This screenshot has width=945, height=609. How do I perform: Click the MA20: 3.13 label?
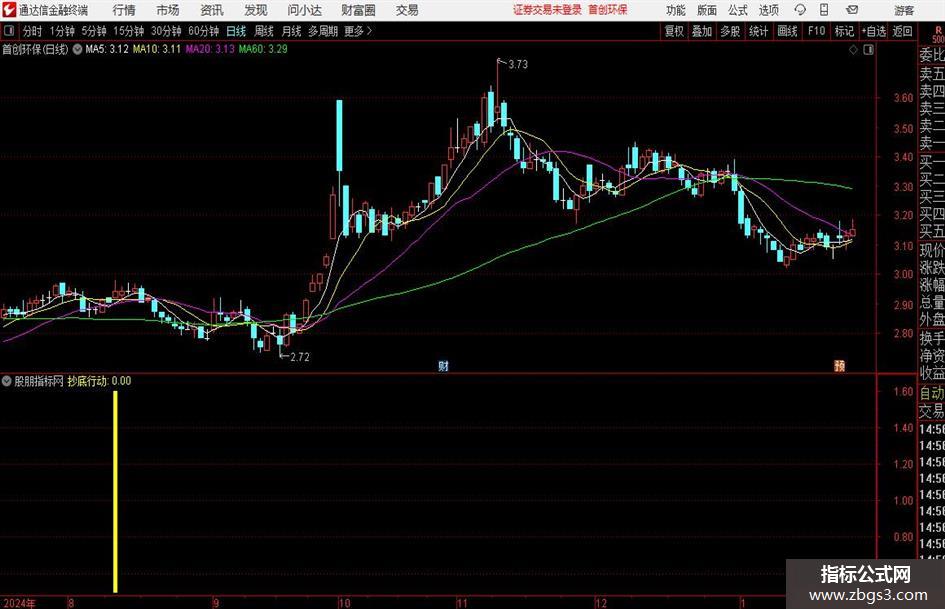pos(210,49)
